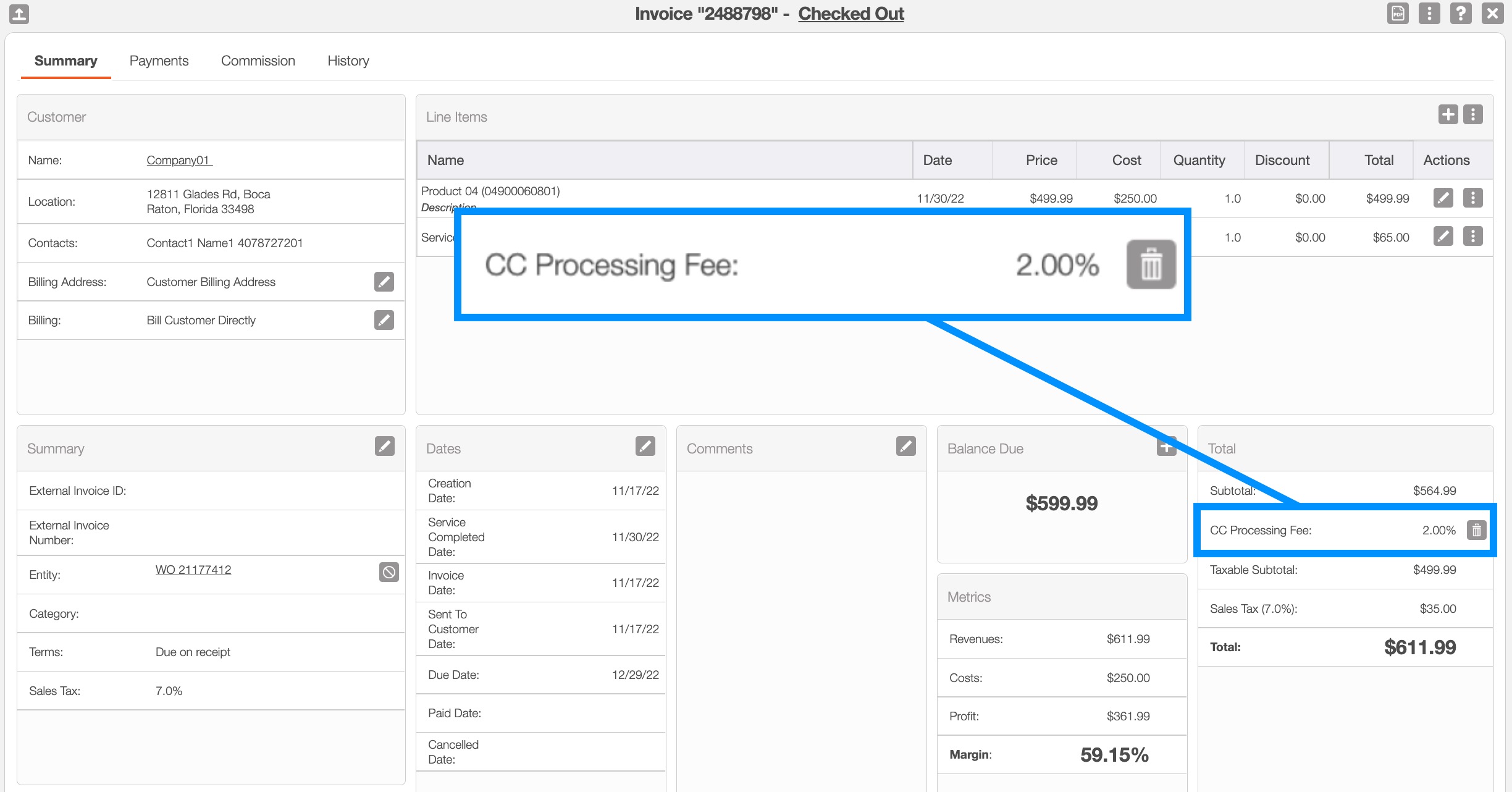
Task: Sort line items by Name column header
Action: (445, 160)
